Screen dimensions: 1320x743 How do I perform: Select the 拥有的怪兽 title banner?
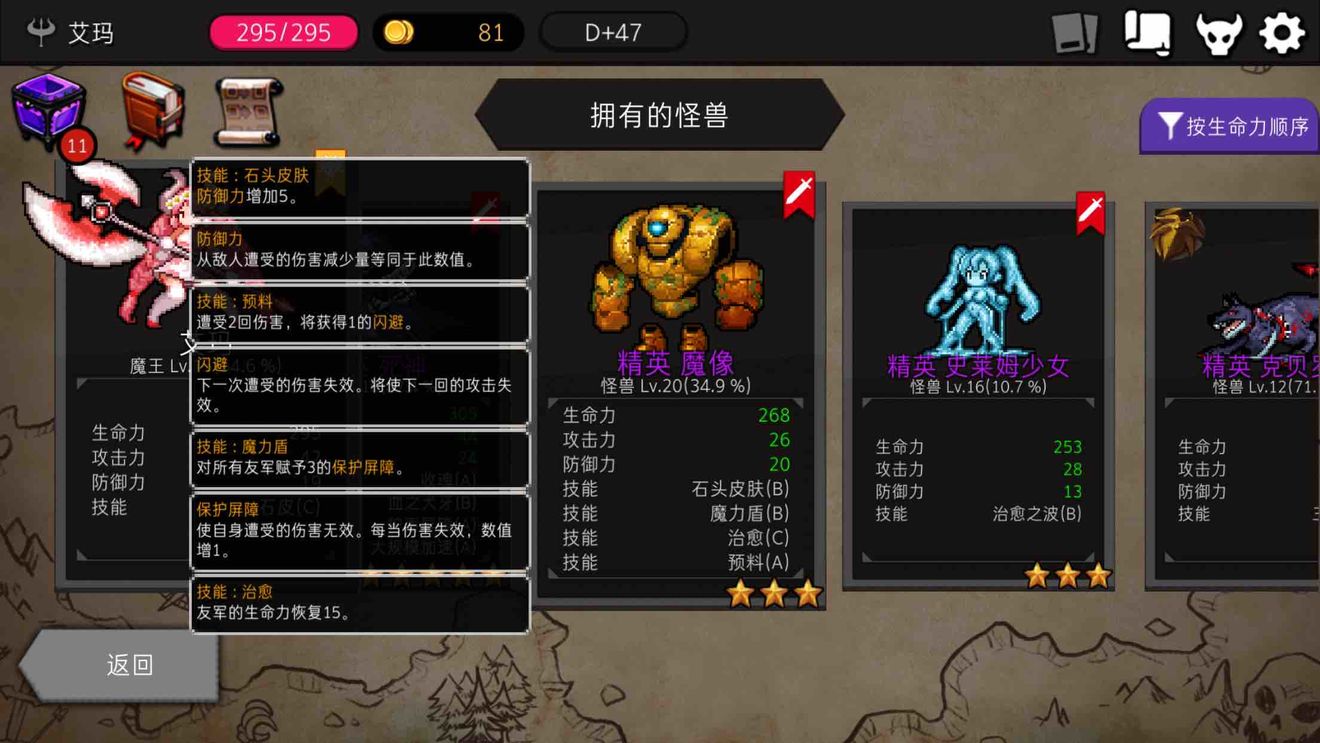point(659,116)
